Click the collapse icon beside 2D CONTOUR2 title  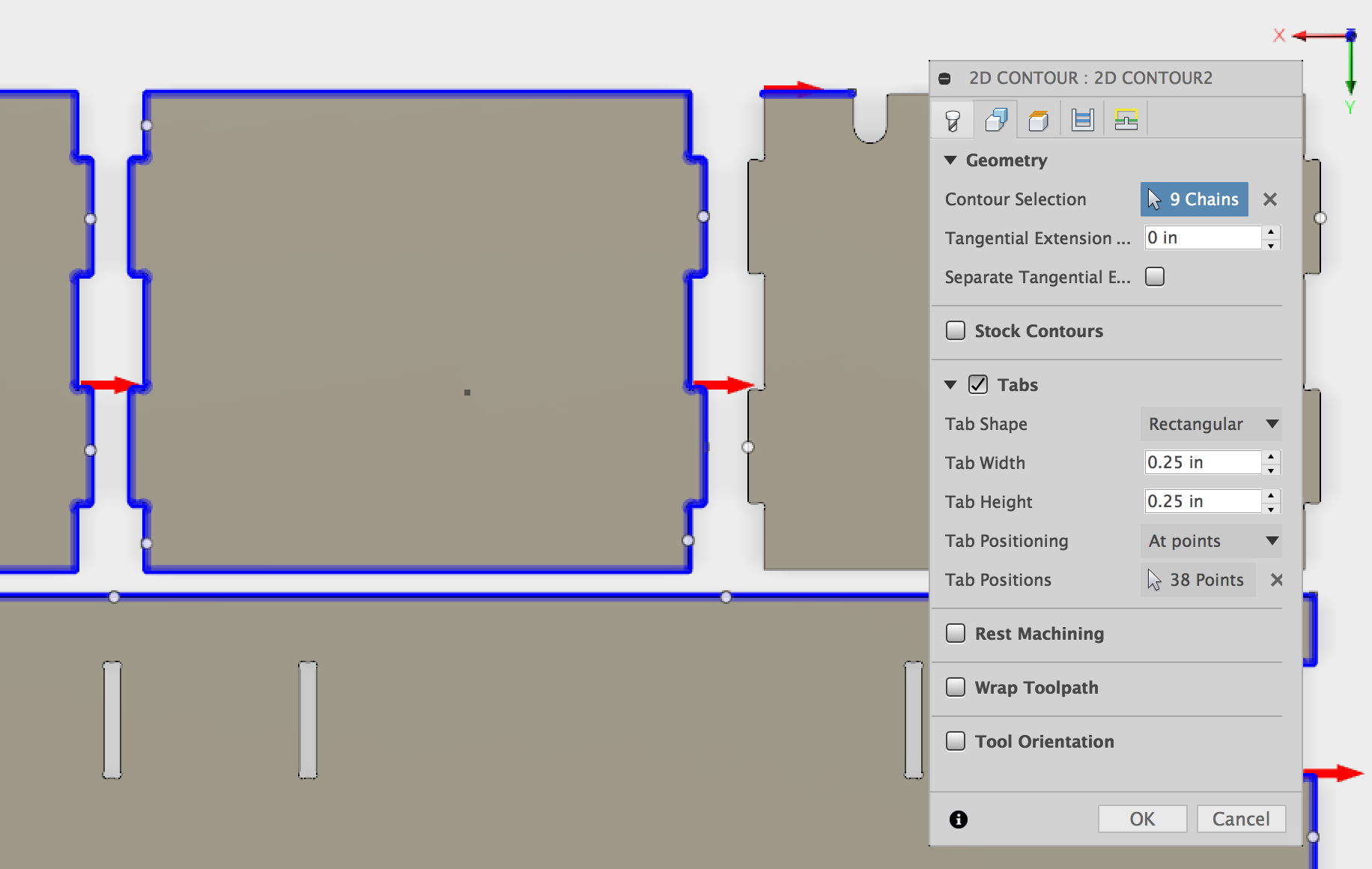coord(945,77)
